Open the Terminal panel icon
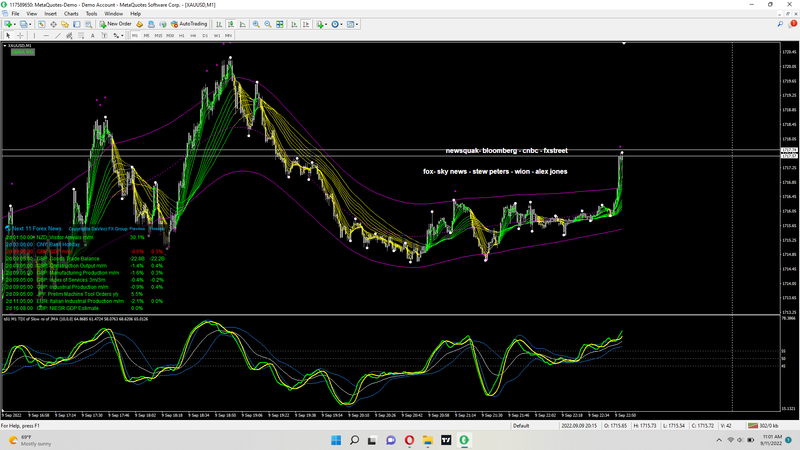The image size is (800, 450). click(77, 24)
